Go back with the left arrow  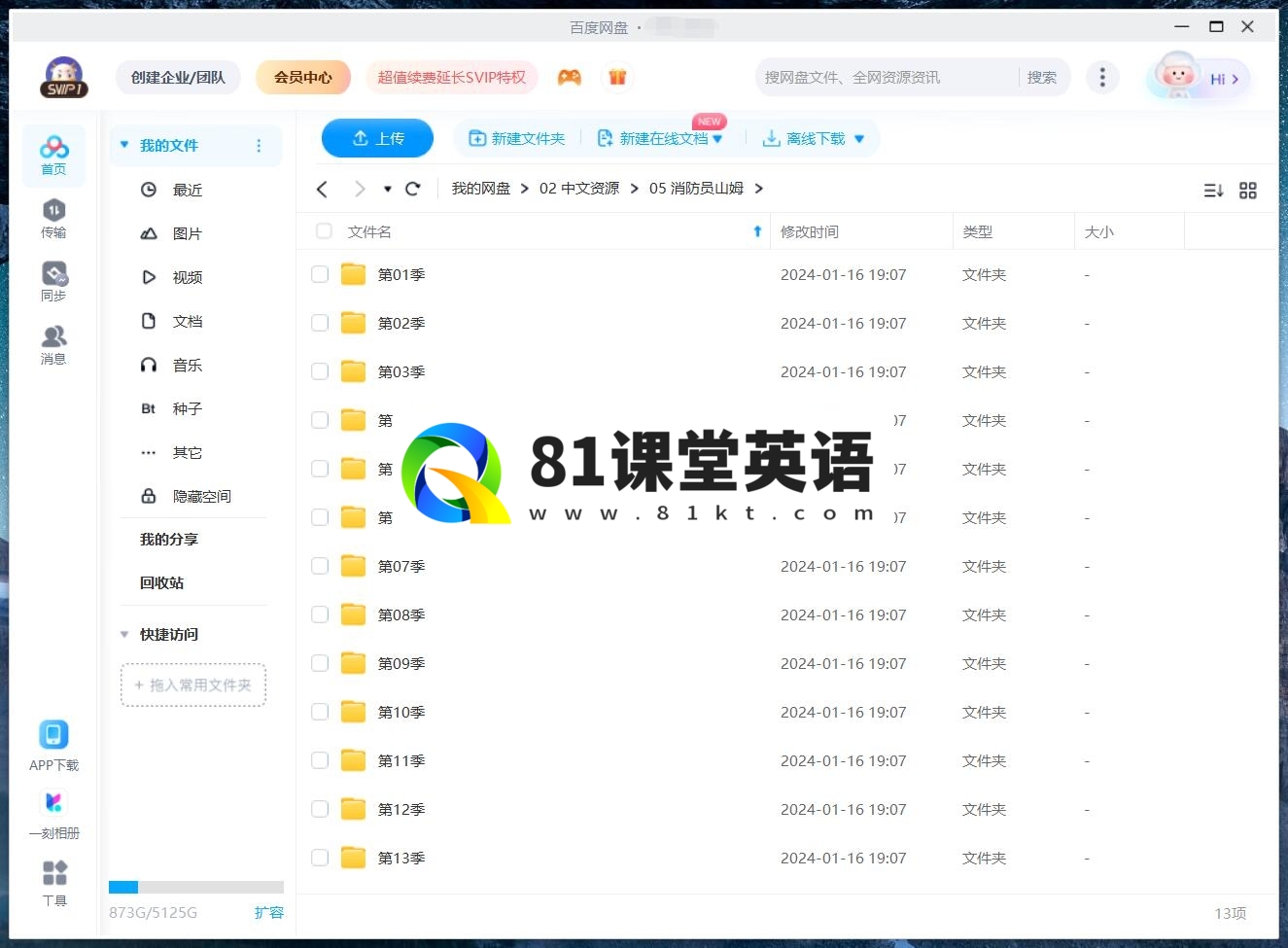coord(323,189)
